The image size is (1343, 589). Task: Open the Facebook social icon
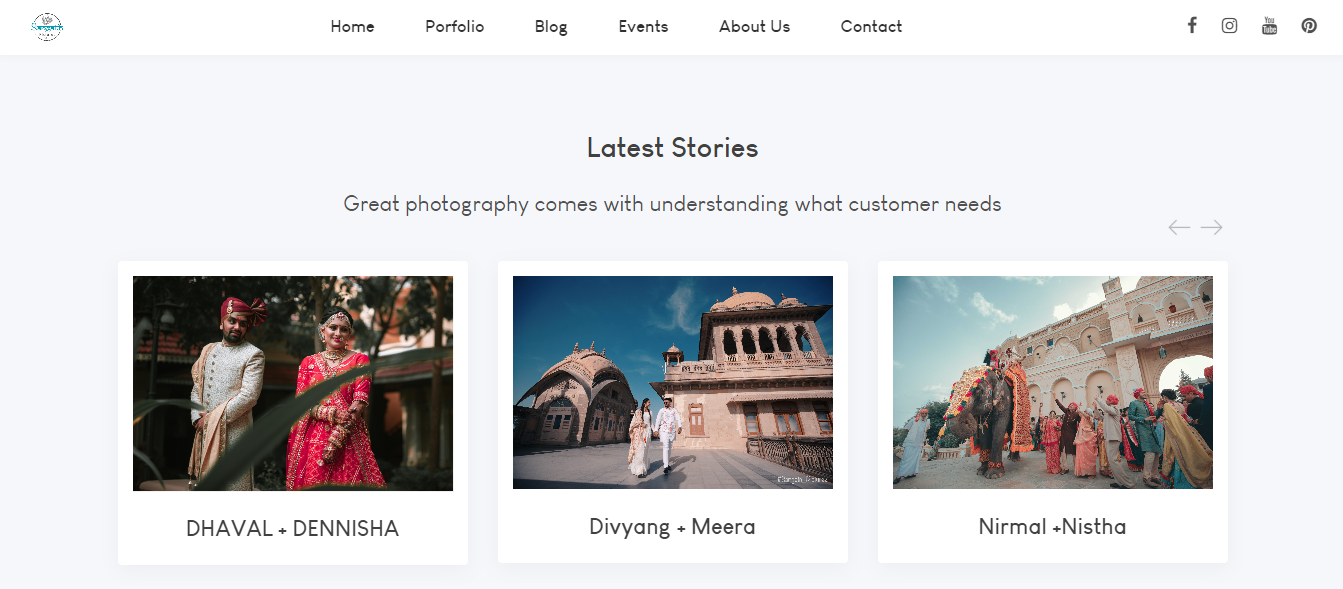point(1192,26)
